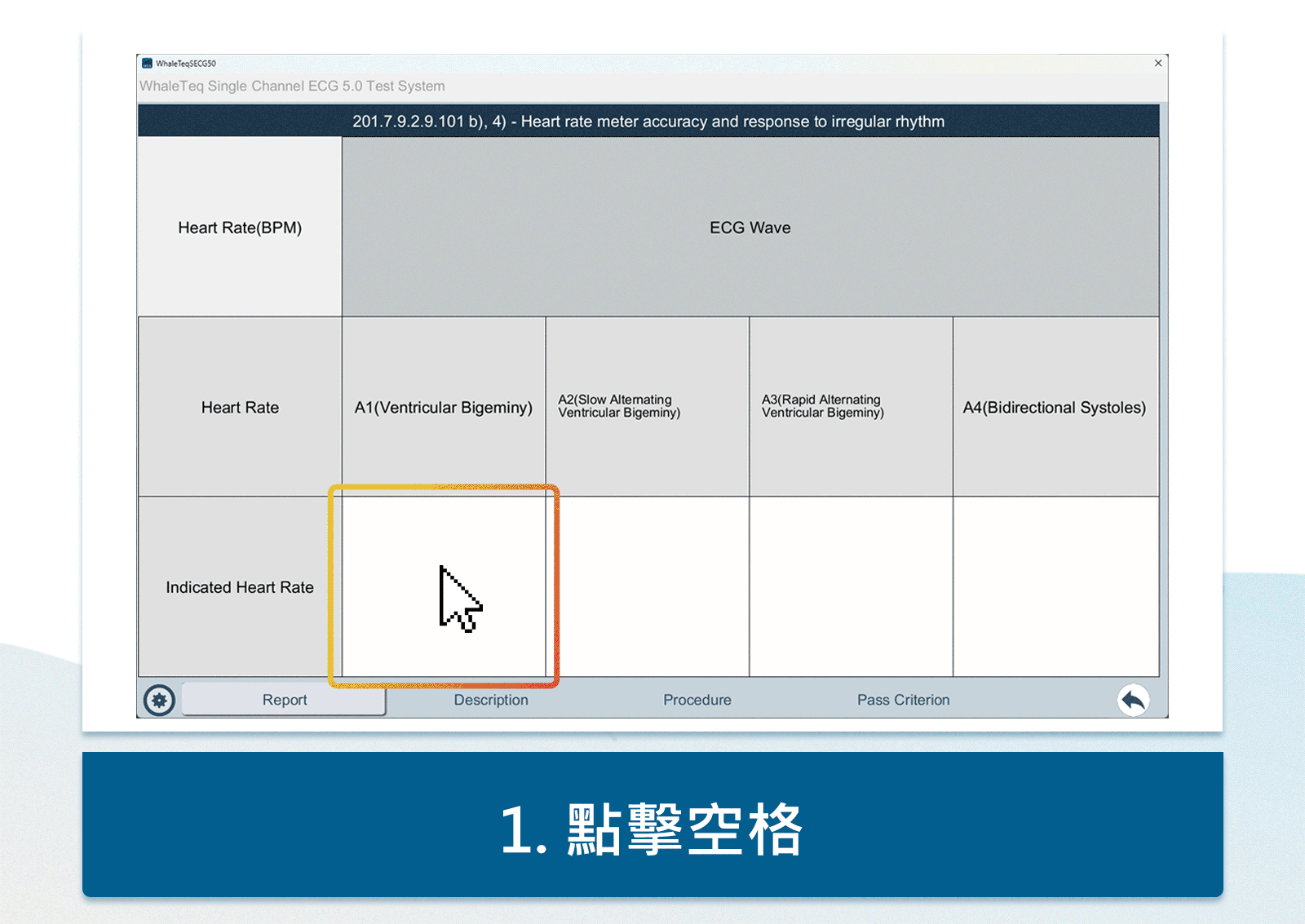Click the Heart Rate(BPM) header cell
1305x924 pixels.
coord(240,227)
